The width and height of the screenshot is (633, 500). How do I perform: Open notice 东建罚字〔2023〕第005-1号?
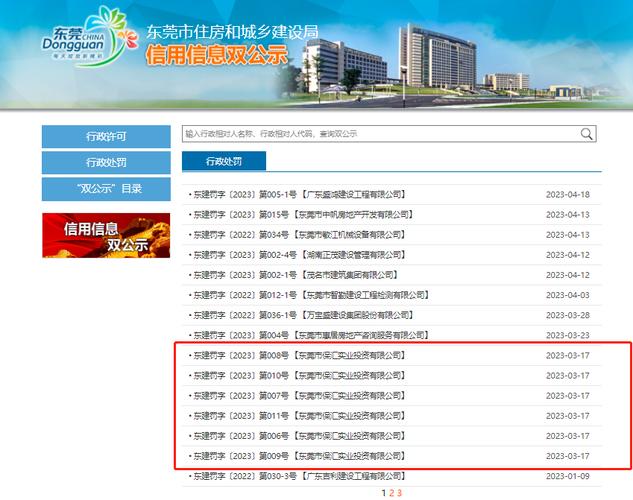(298, 195)
